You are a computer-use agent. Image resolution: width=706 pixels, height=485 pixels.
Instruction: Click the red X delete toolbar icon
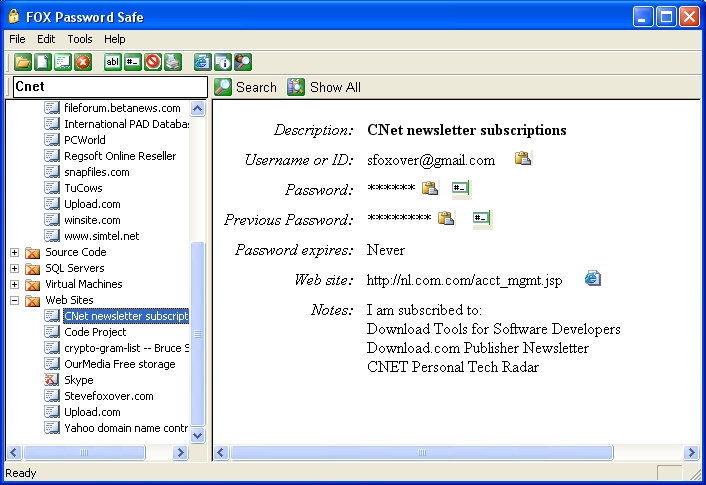click(83, 62)
